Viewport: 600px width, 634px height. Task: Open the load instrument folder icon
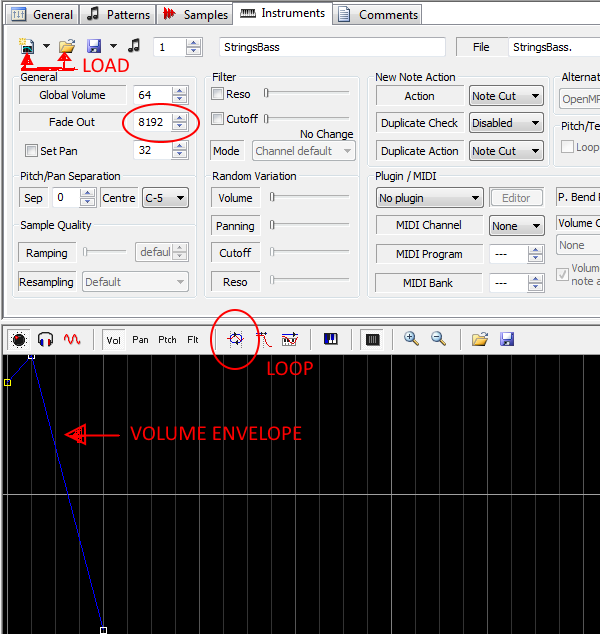[66, 46]
